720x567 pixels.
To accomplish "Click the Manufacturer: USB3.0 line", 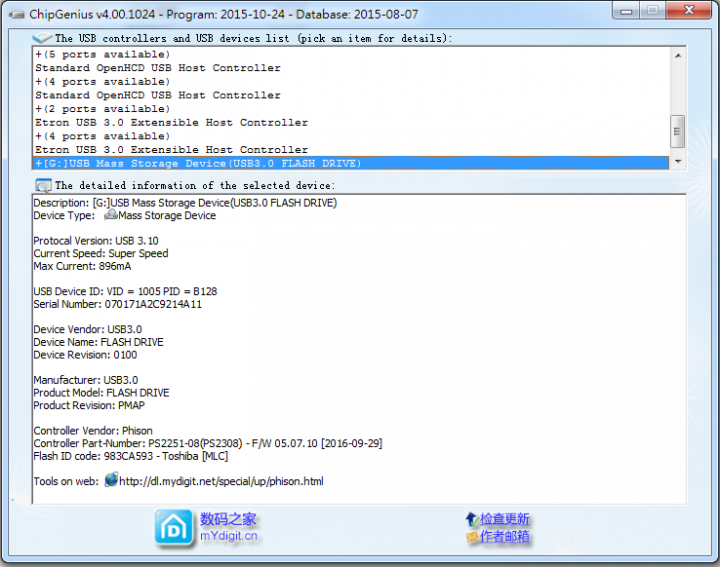I will pos(85,380).
